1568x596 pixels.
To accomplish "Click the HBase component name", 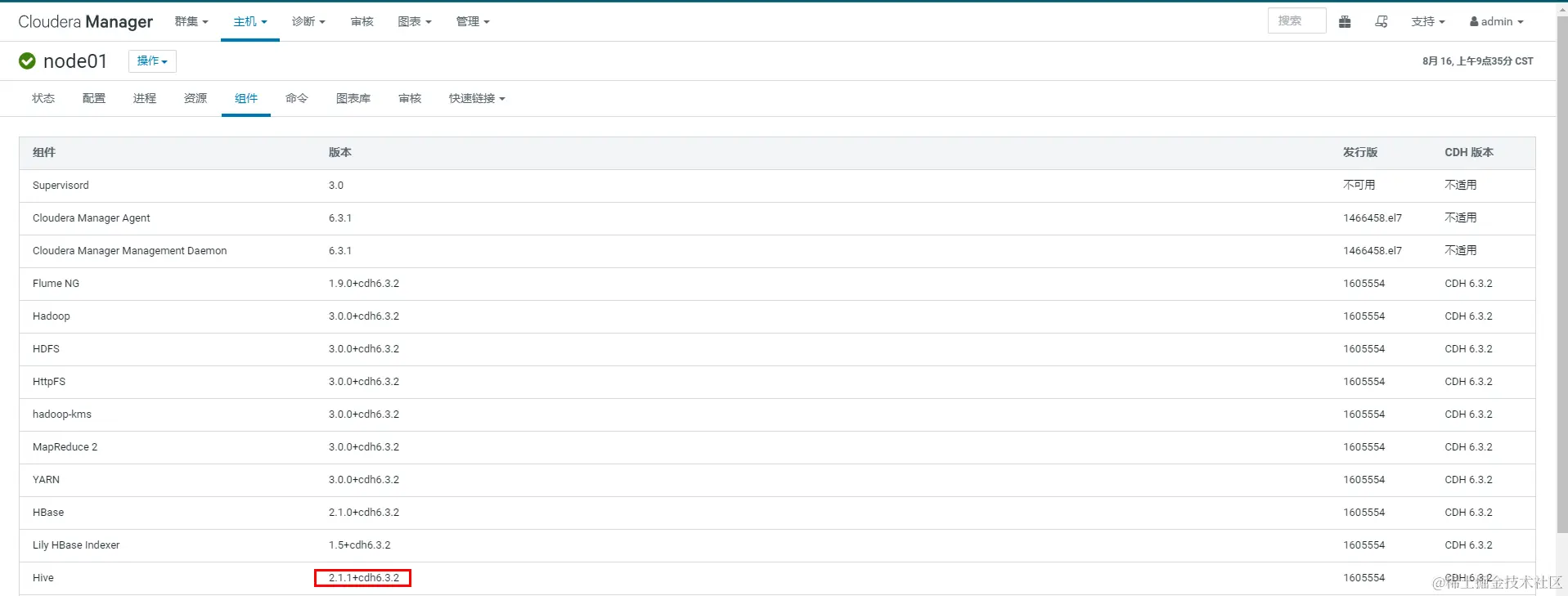I will point(48,513).
